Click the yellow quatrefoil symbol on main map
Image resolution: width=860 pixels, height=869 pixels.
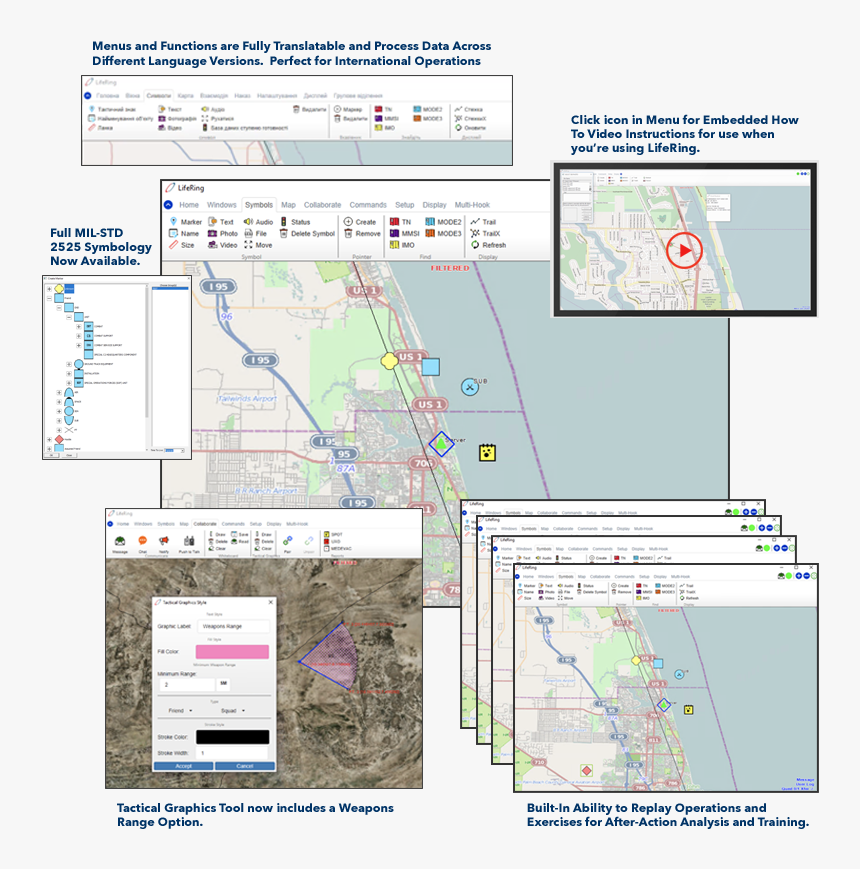(390, 361)
